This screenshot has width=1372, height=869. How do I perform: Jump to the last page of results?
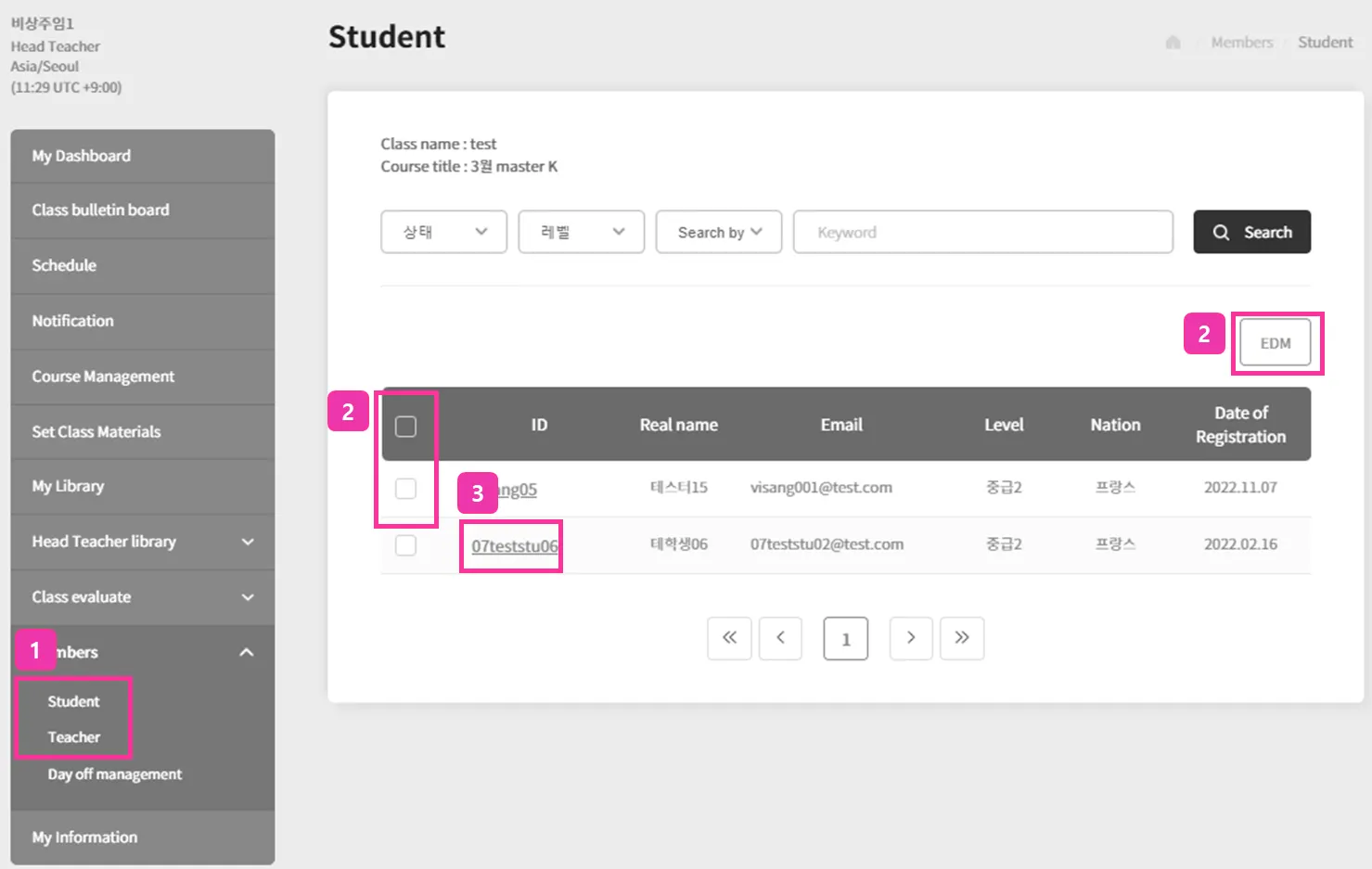[962, 638]
